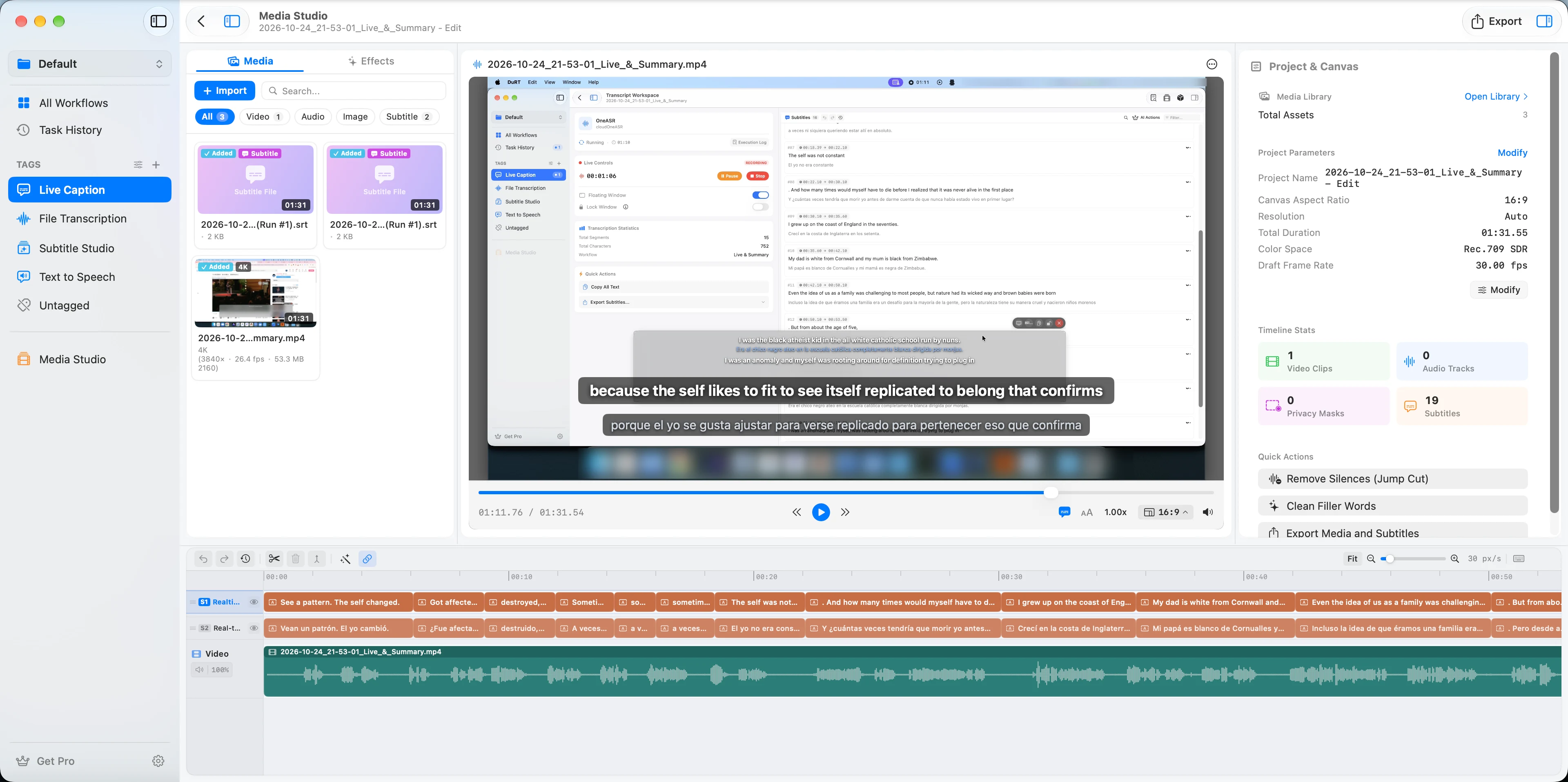The width and height of the screenshot is (1568, 782).
Task: Click the undo arrow in timeline toolbar
Action: (x=203, y=559)
